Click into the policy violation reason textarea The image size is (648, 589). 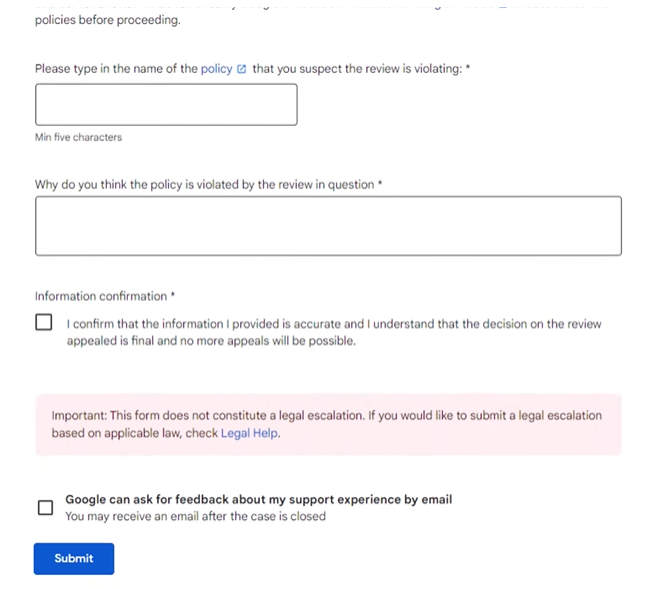coord(328,225)
